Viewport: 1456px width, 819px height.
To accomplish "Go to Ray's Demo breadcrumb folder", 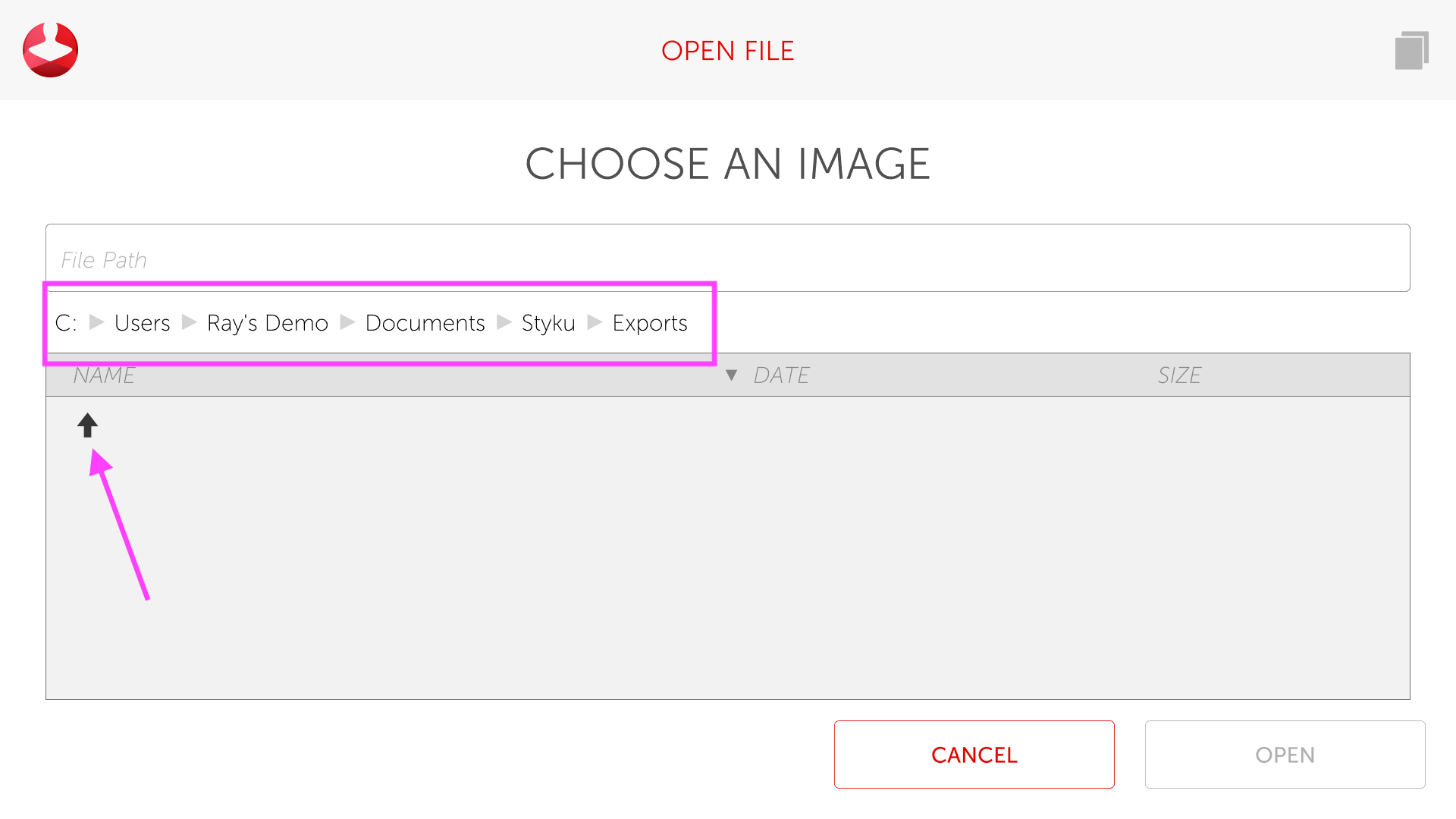I will (267, 323).
